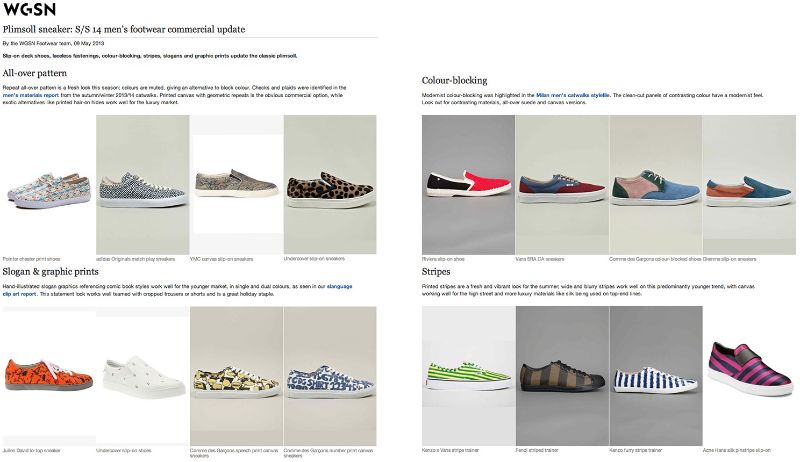The height and width of the screenshot is (462, 800).
Task: Click the Julien David lo-top sneaker caption
Action: (x=31, y=451)
